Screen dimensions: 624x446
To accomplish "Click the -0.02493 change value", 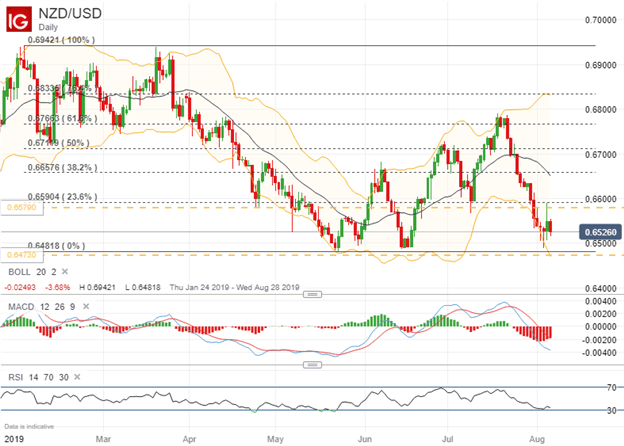I will [20, 287].
